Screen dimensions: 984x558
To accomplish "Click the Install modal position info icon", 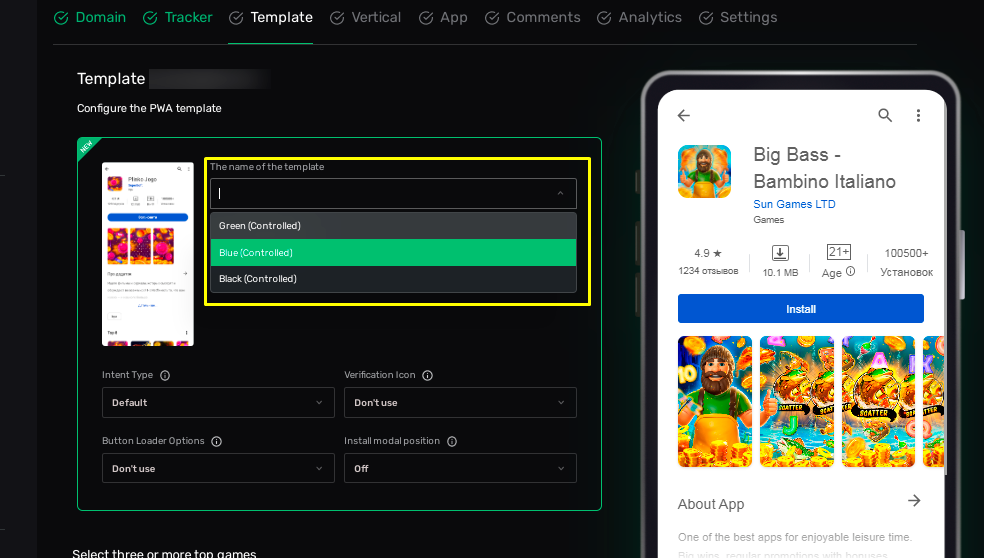I will pyautogui.click(x=451, y=442).
